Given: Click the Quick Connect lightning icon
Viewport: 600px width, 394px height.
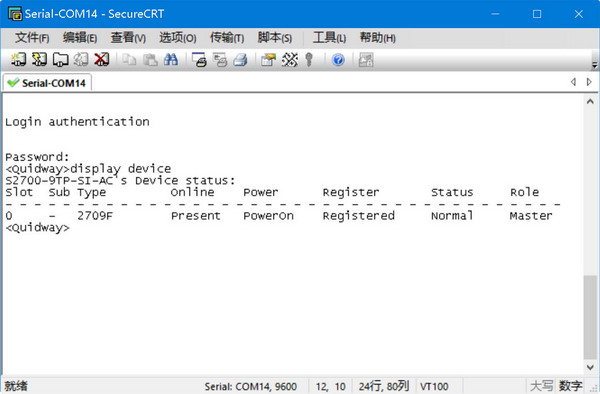Looking at the screenshot, I should coord(39,60).
